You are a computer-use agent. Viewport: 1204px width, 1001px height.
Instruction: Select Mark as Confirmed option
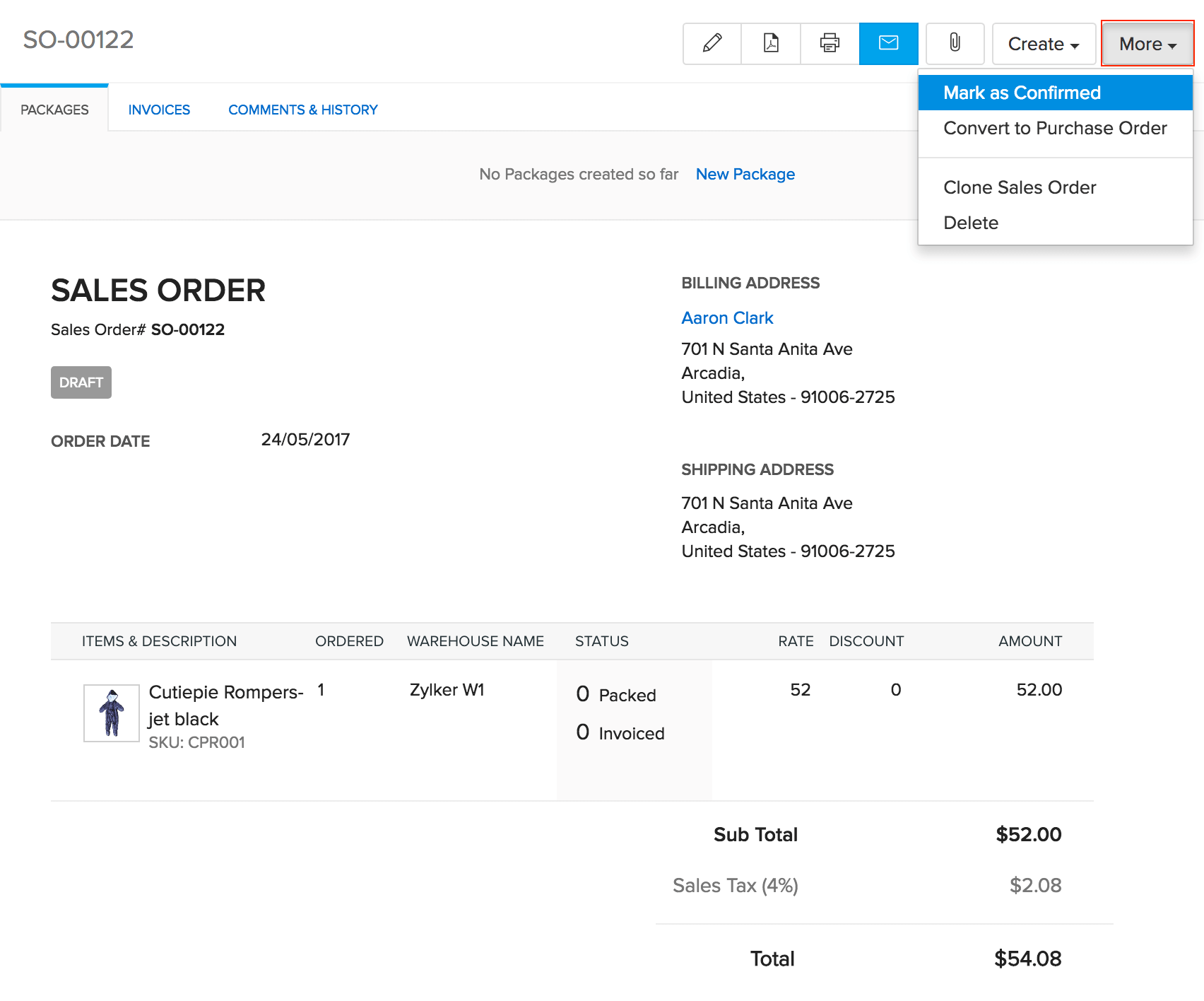click(1022, 93)
